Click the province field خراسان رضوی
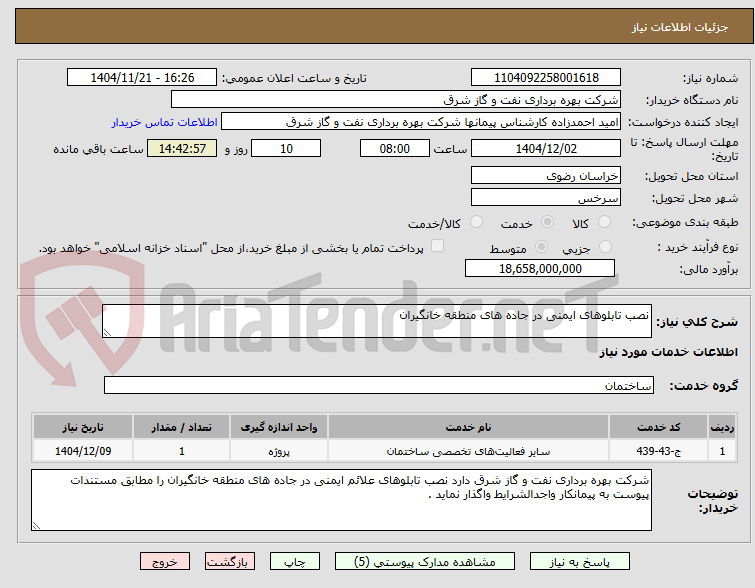The image size is (755, 588). (x=546, y=175)
